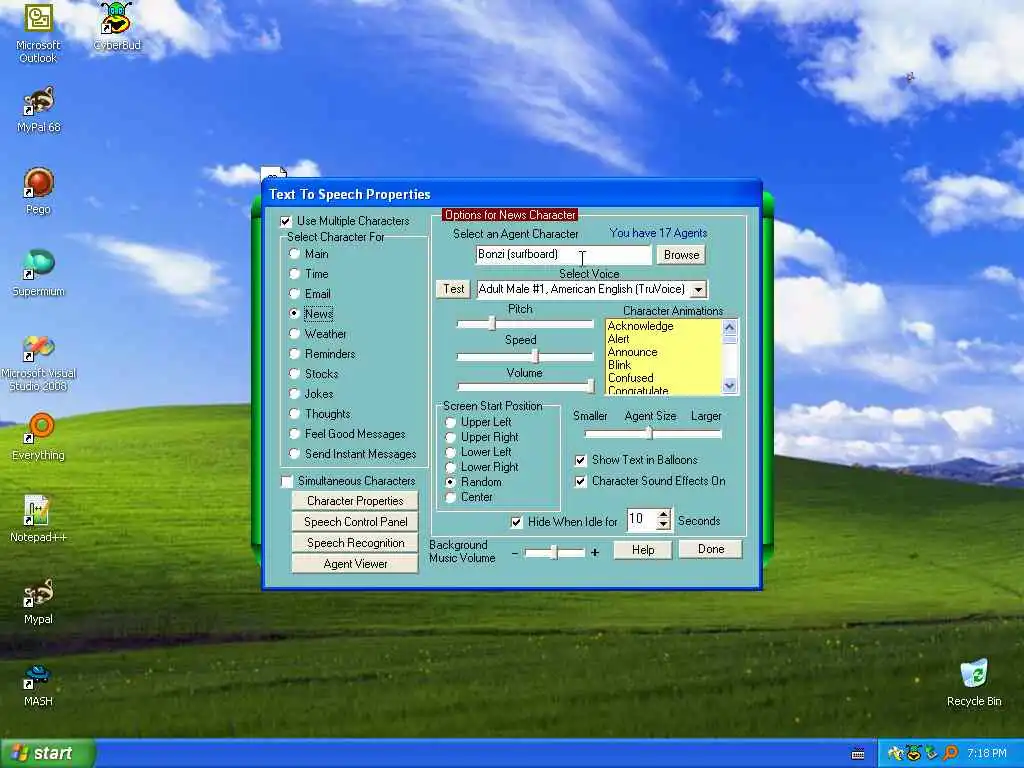Click the first banana-like tray icon

pyautogui.click(x=896, y=754)
